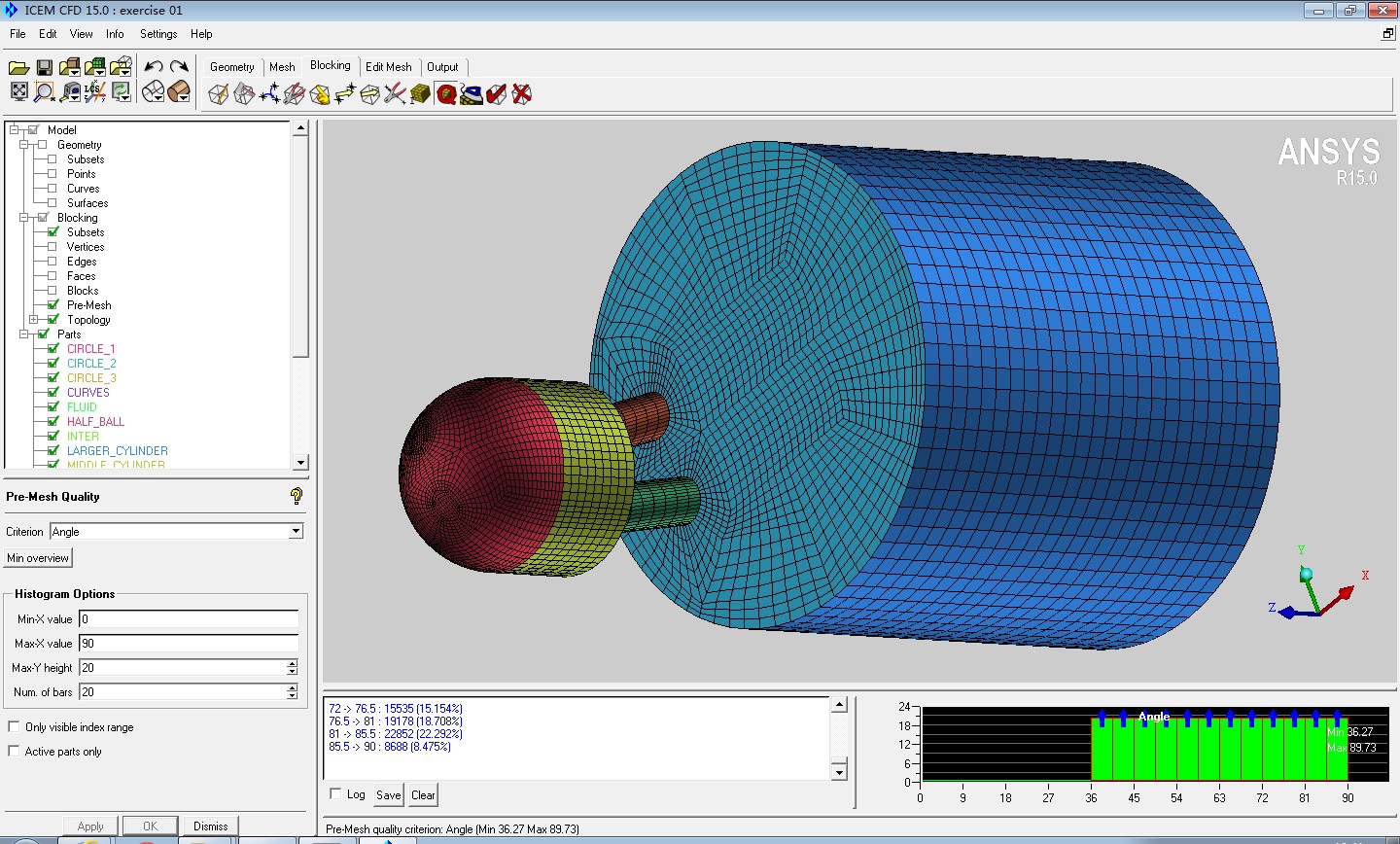Click the Delete Block red X icon
The height and width of the screenshot is (844, 1400).
(x=522, y=94)
